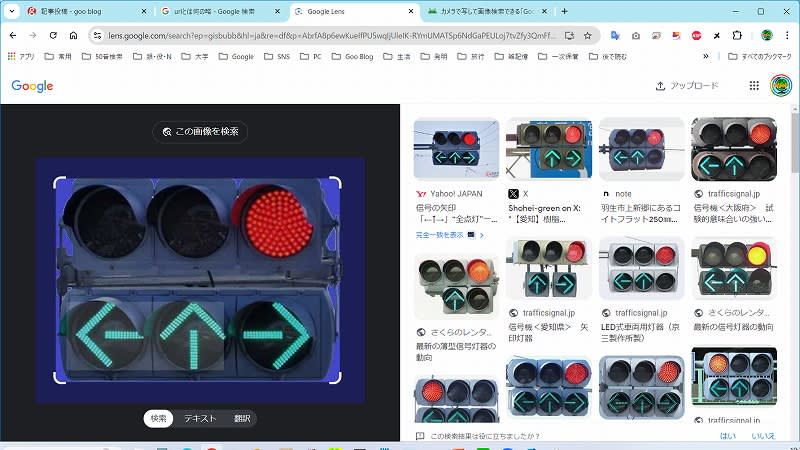Viewport: 800px width, 450px height.
Task: Click the アップロード upload button
Action: (688, 86)
